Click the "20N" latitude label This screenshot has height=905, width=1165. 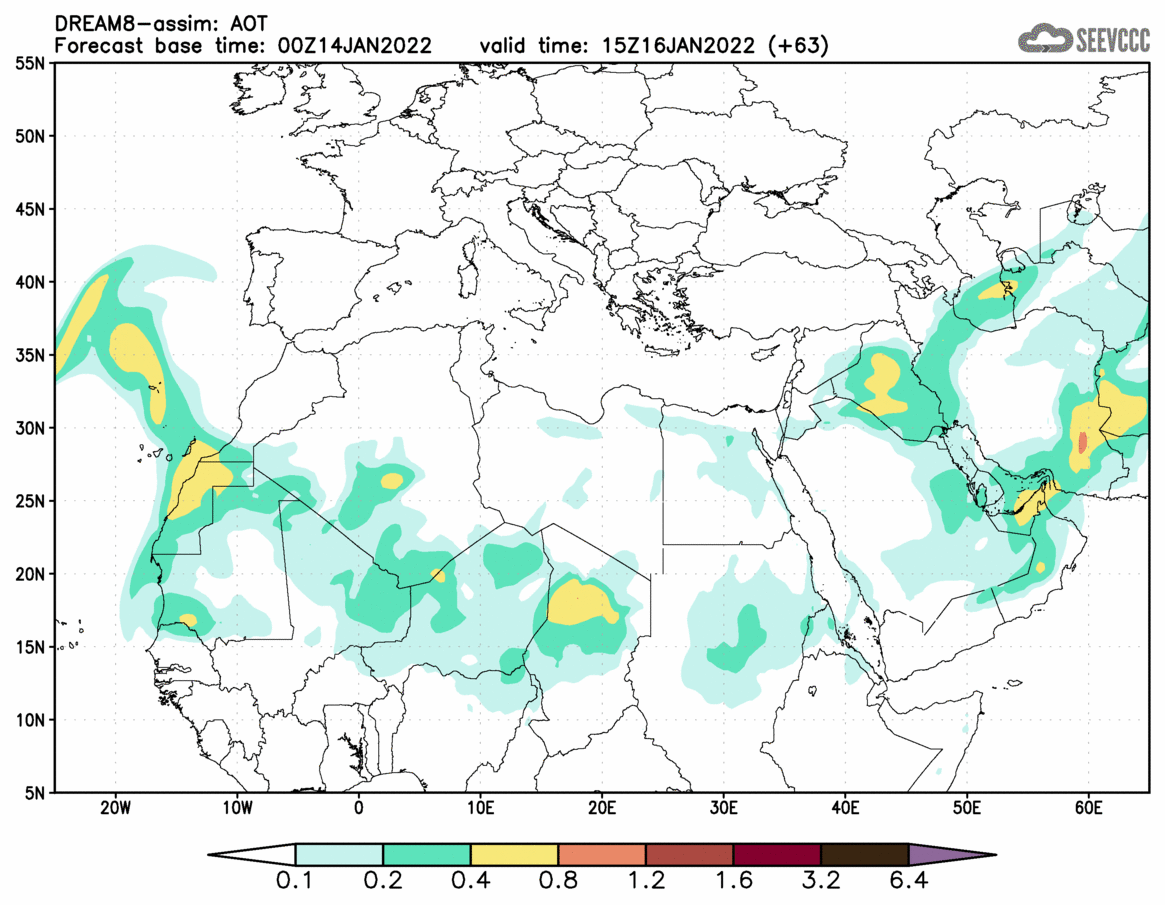(x=30, y=574)
